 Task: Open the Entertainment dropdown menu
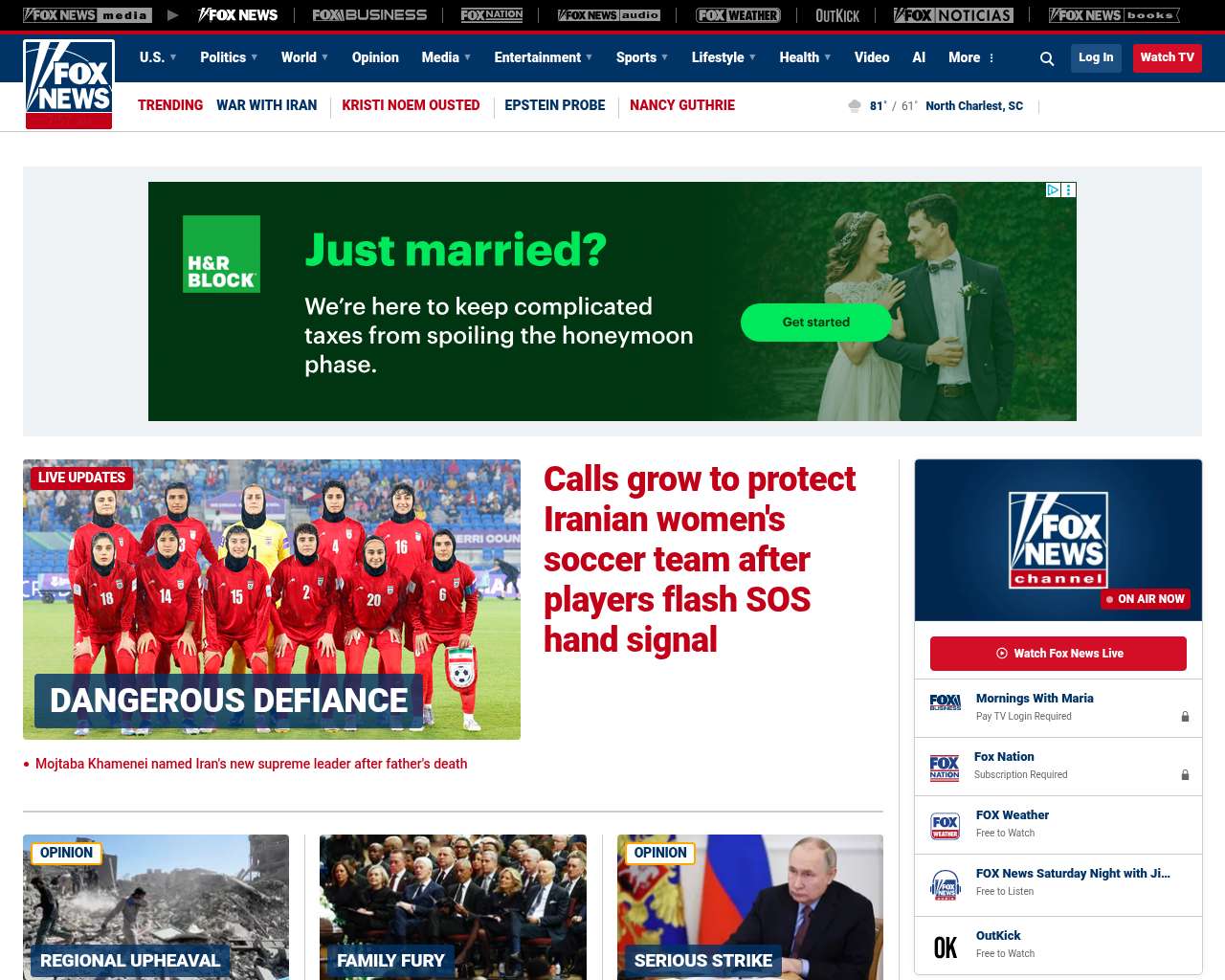tap(543, 57)
